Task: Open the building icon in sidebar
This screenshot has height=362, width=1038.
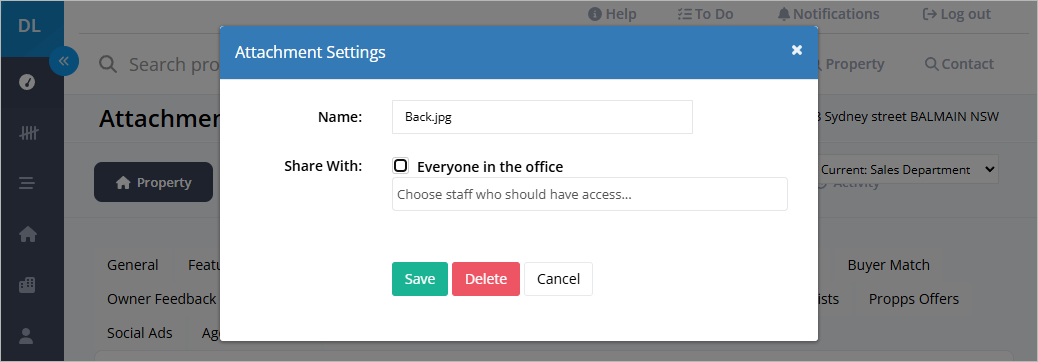Action: pyautogui.click(x=27, y=285)
